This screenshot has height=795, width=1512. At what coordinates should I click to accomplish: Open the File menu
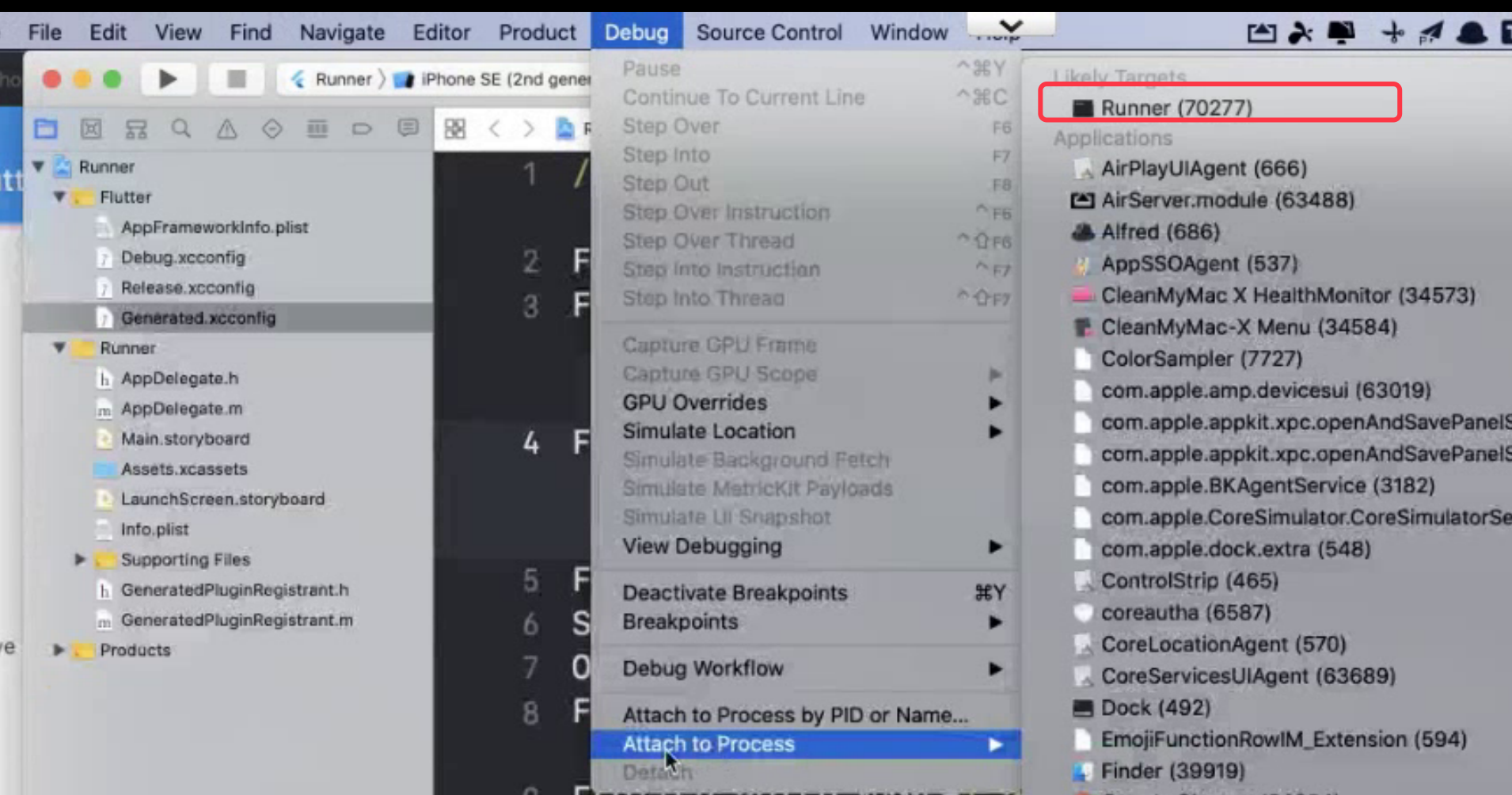coord(44,32)
